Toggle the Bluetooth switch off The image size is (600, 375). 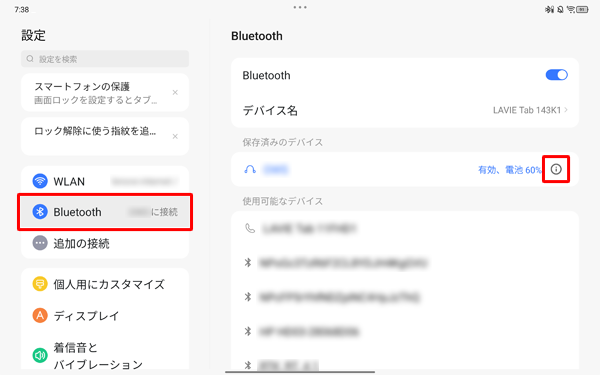point(556,75)
